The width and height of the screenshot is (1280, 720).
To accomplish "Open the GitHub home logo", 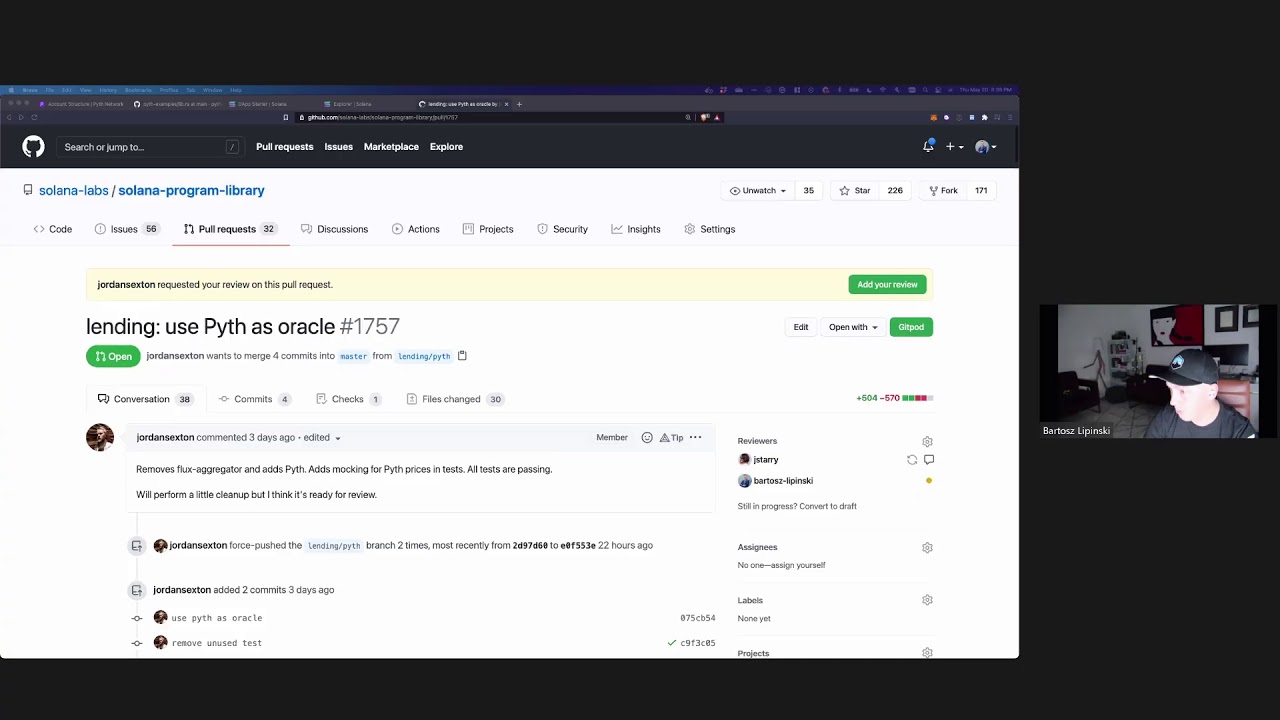I will tap(33, 147).
